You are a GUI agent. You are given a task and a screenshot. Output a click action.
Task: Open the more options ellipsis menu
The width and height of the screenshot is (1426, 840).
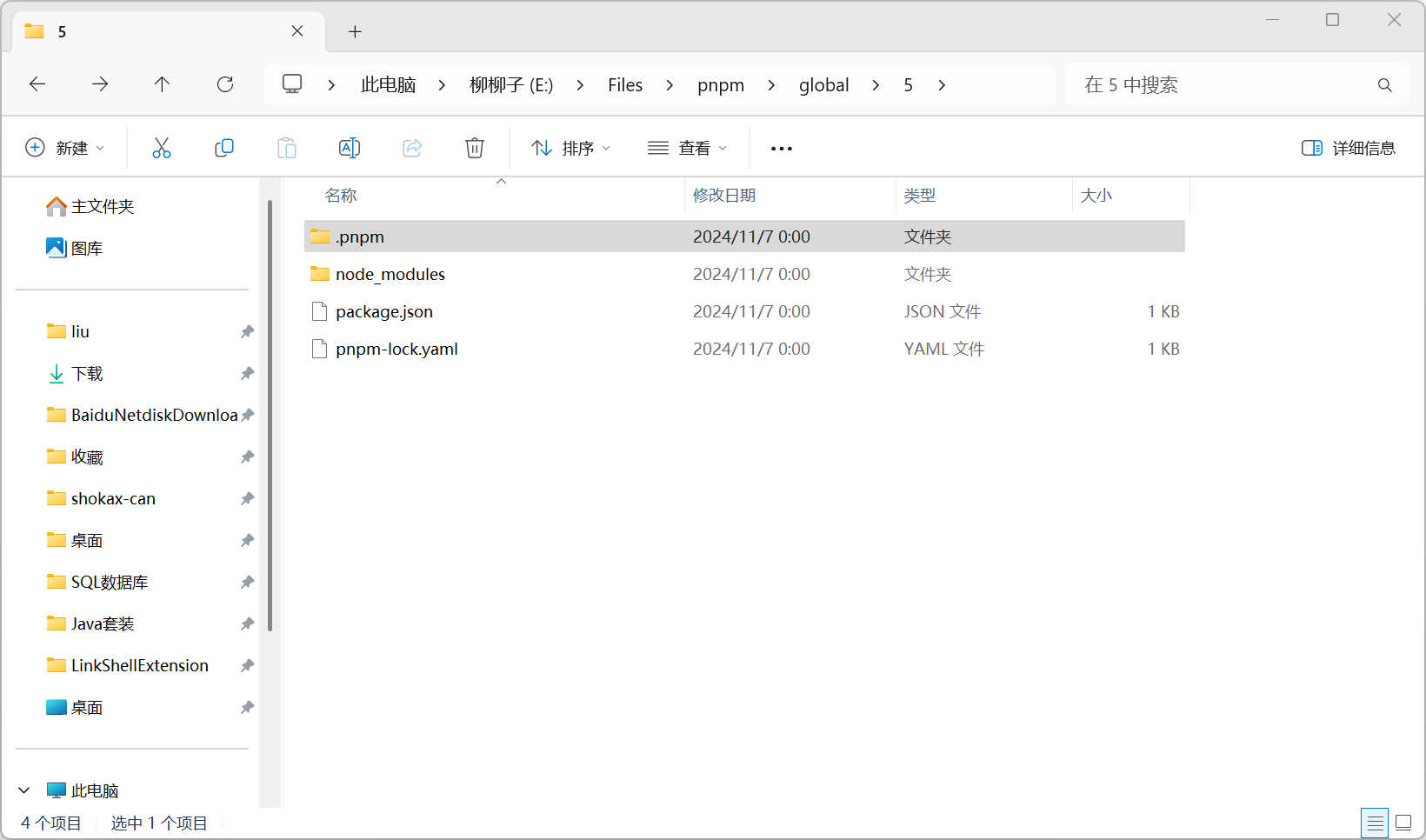click(x=782, y=149)
